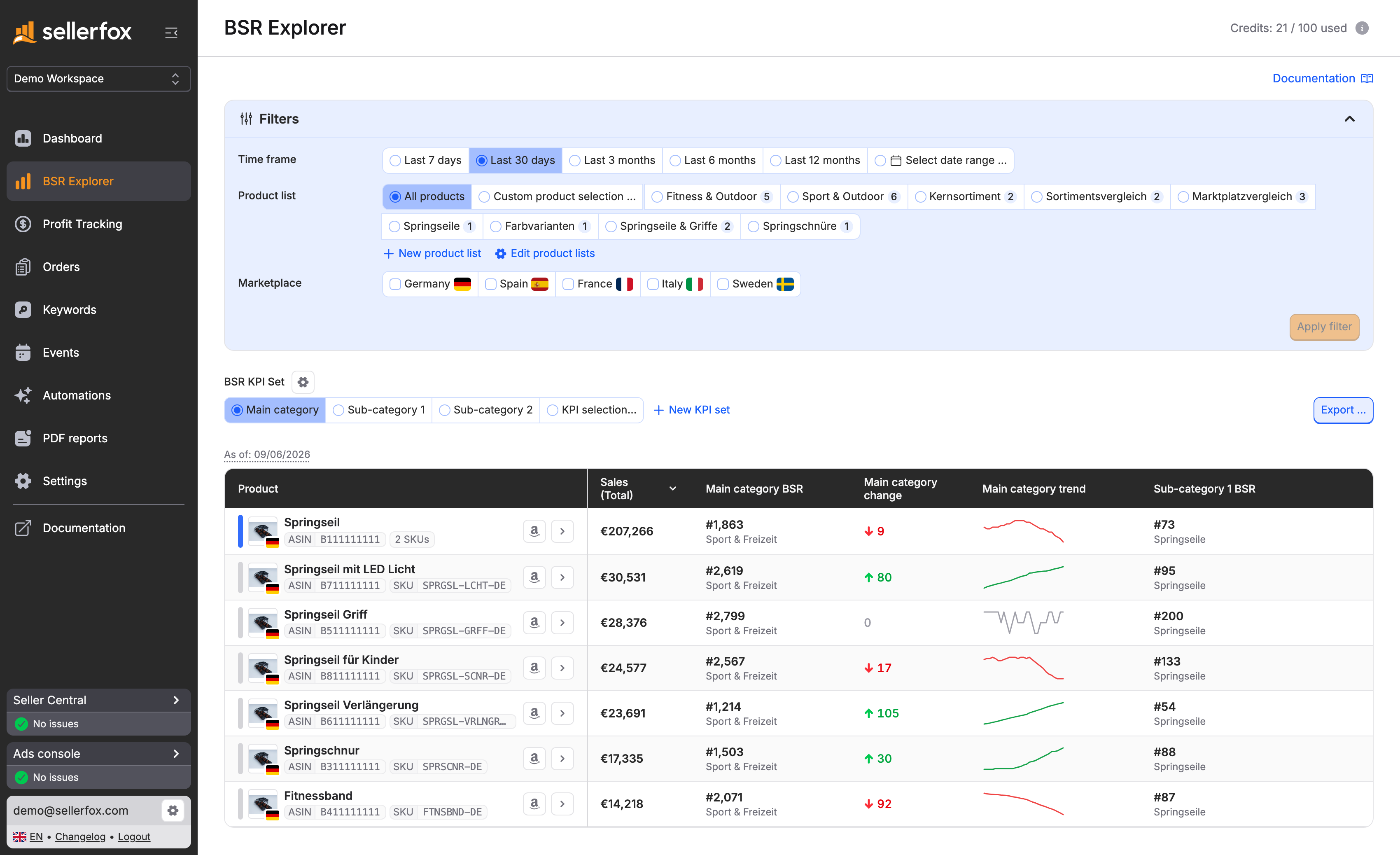Screen dimensions: 1400x855
Task: Select the Springseile & Griffe product list
Action: click(669, 226)
